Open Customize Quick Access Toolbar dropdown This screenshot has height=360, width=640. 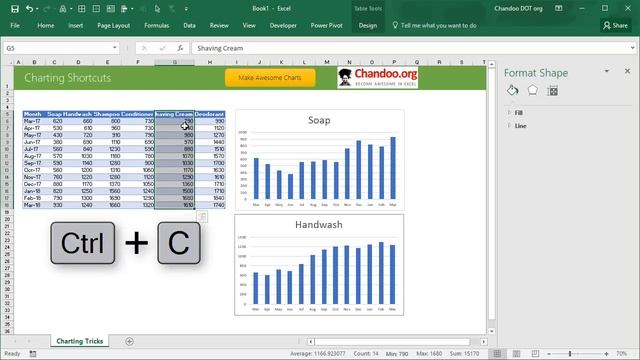click(186, 9)
